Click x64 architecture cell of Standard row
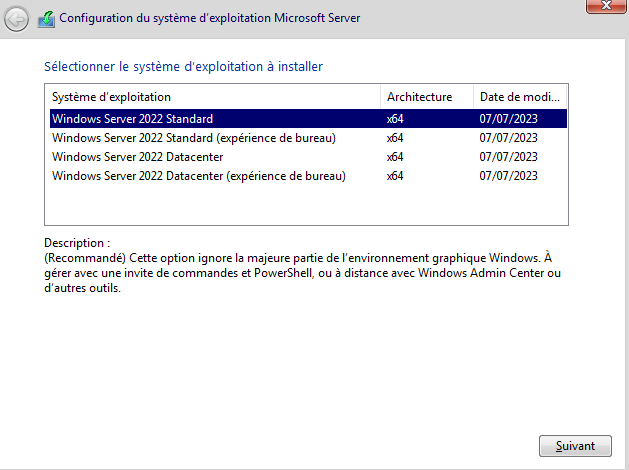Image resolution: width=629 pixels, height=470 pixels. click(395, 119)
